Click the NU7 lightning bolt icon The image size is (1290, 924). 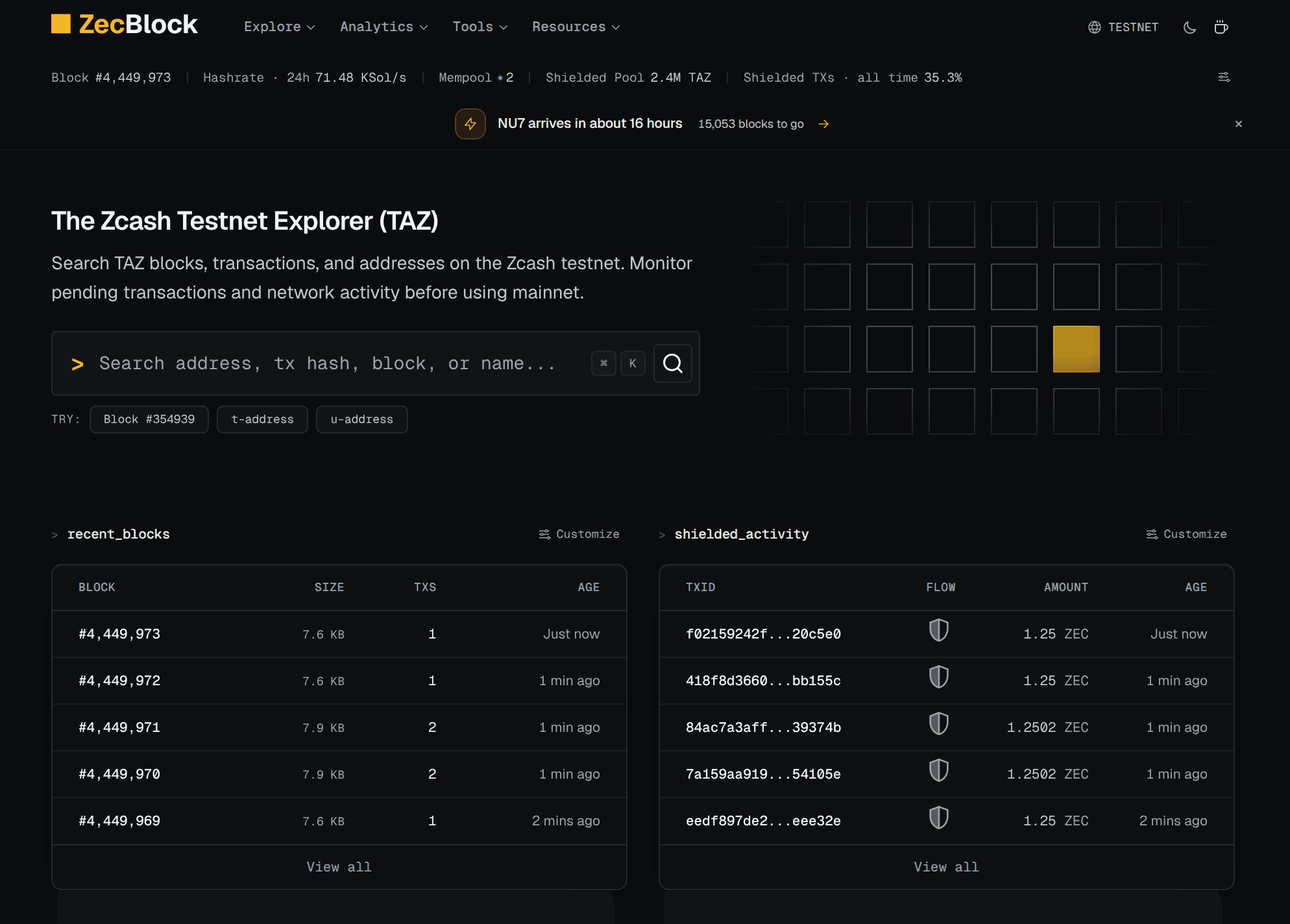(x=470, y=124)
